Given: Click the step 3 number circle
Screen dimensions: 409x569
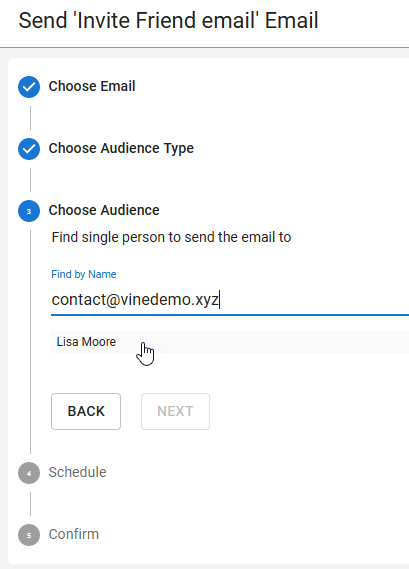Looking at the screenshot, I should pyautogui.click(x=29, y=211).
